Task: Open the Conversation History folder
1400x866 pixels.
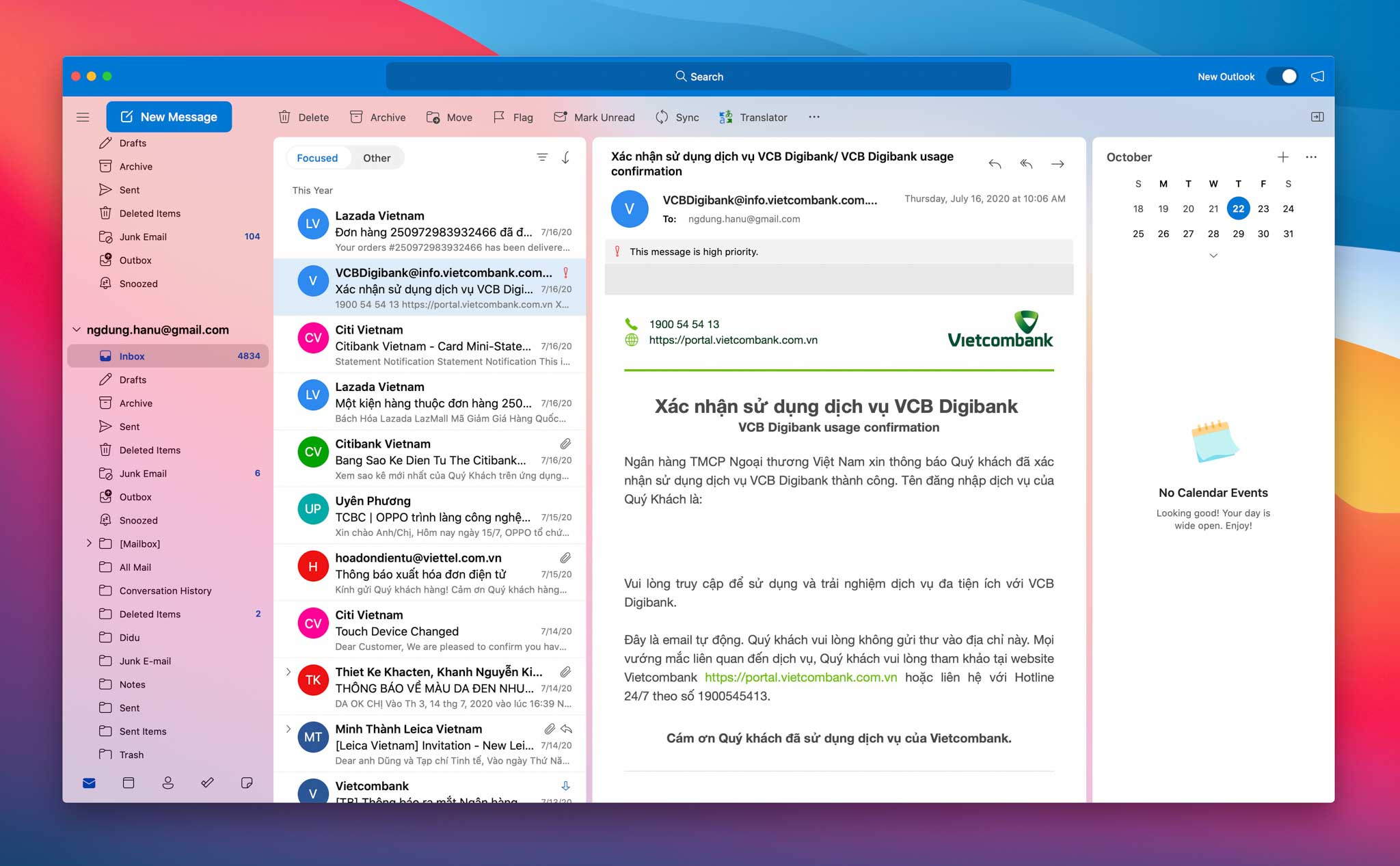Action: click(x=168, y=591)
